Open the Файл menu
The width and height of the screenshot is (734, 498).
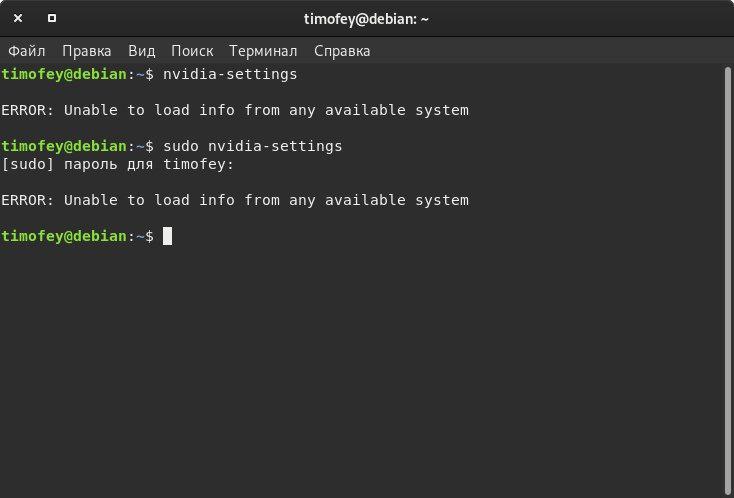[27, 50]
